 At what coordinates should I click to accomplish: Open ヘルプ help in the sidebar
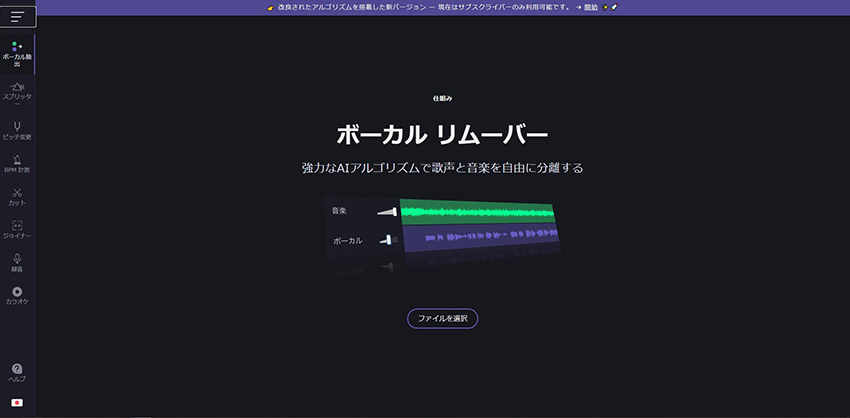(x=17, y=373)
